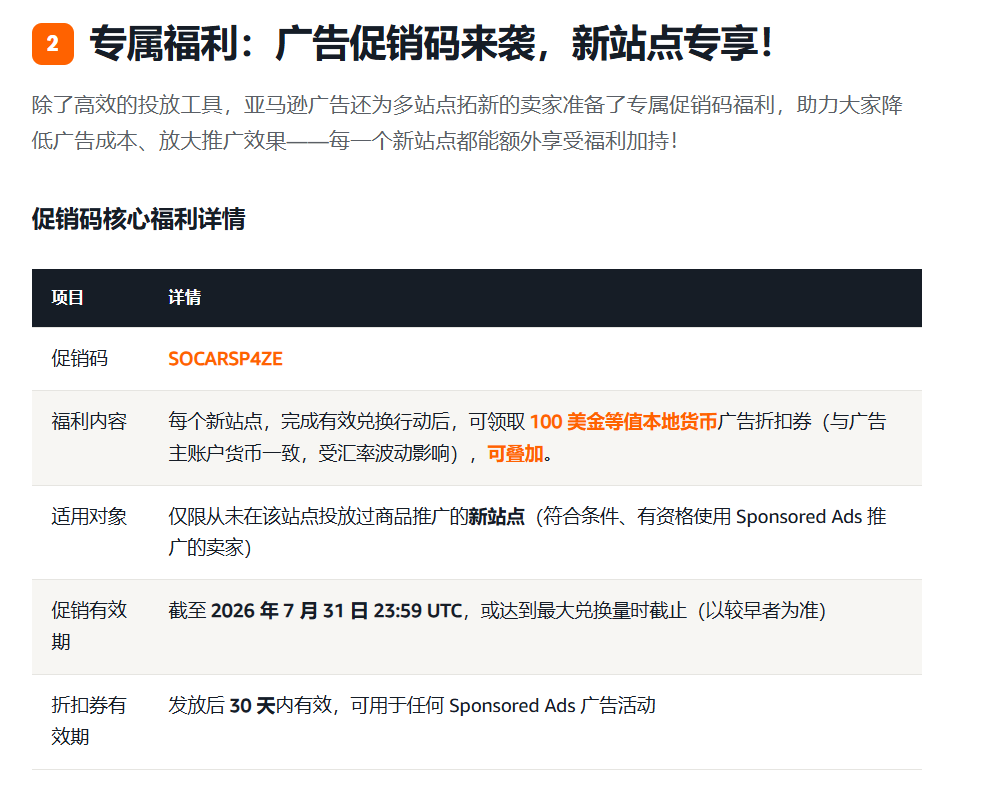Click the row label "折扣券有效期"
The height and width of the screenshot is (786, 993).
click(x=89, y=721)
